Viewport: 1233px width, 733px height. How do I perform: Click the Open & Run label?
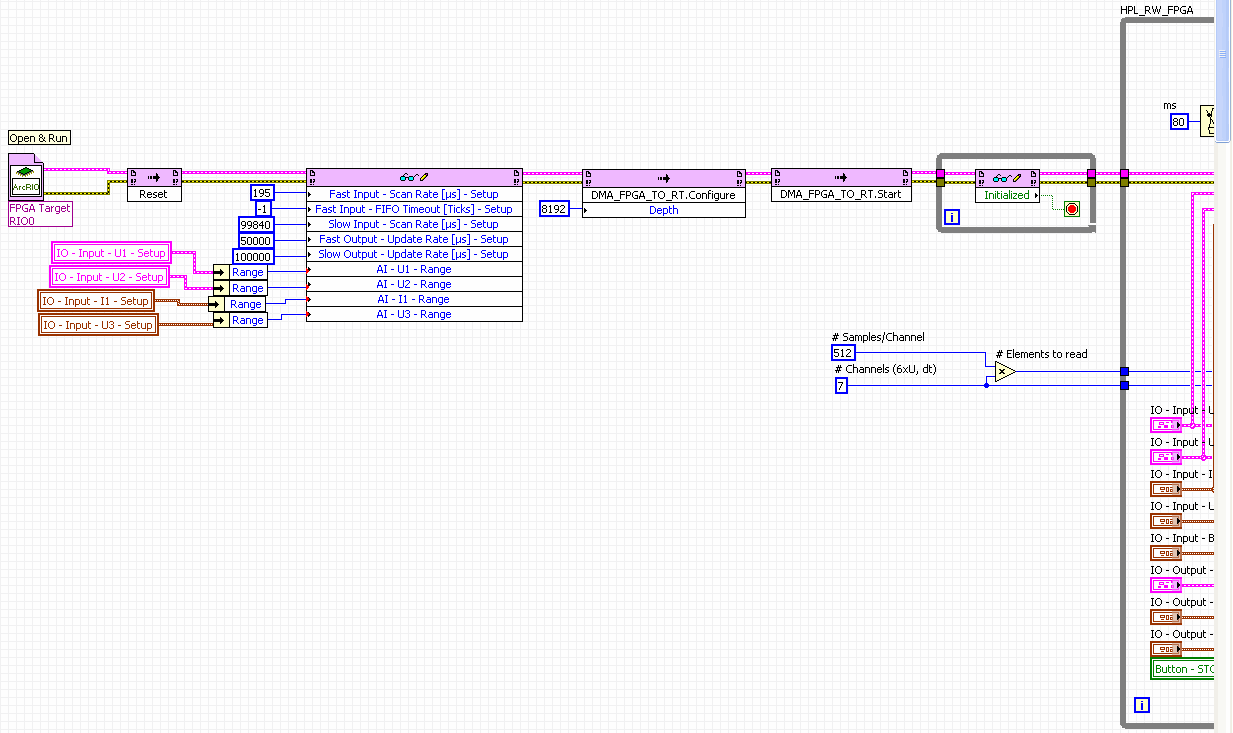coord(39,138)
